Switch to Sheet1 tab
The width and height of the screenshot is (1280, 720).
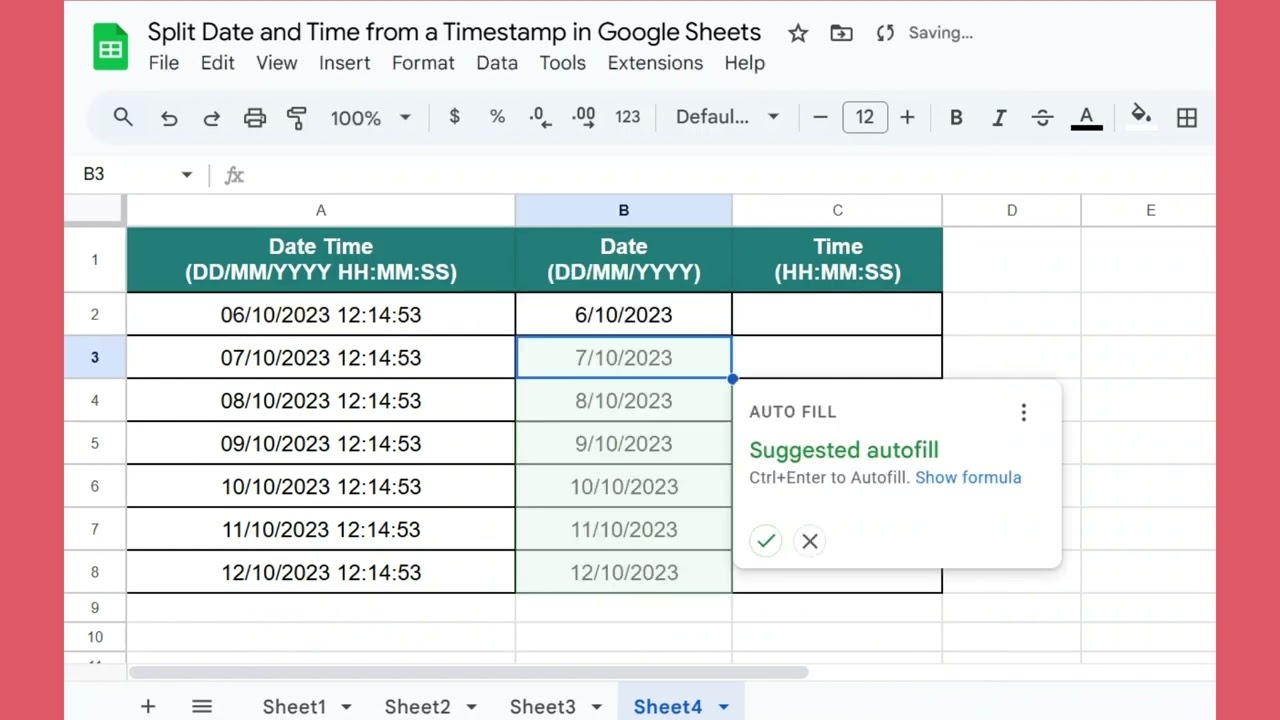(x=294, y=706)
